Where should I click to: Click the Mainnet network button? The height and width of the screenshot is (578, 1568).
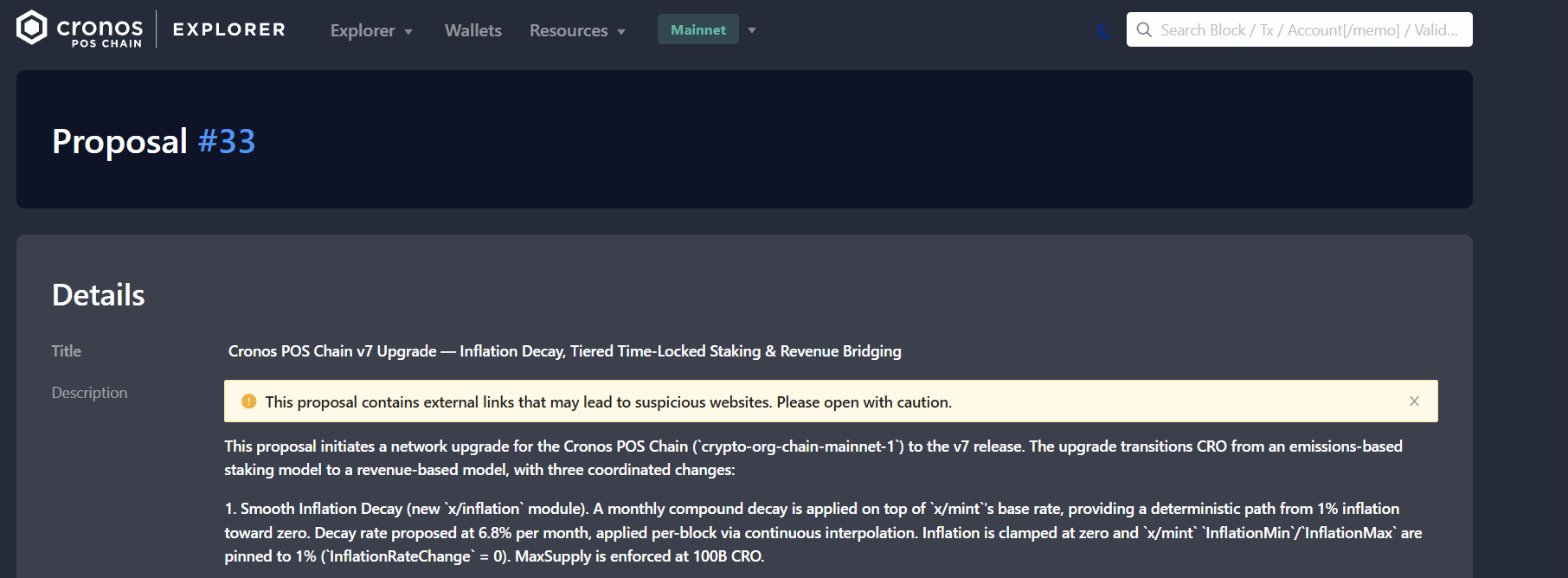coord(698,29)
